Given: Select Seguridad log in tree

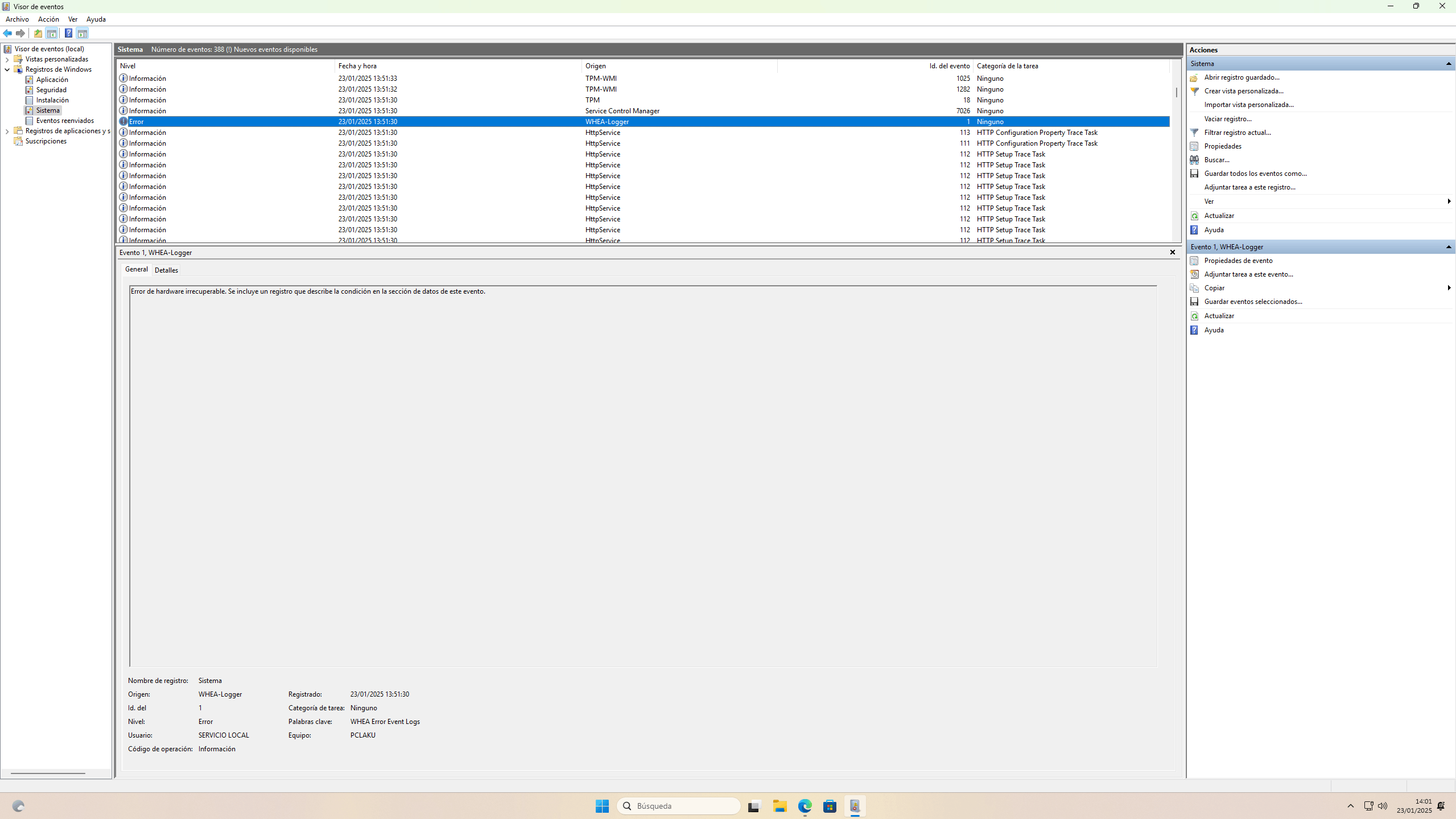Looking at the screenshot, I should point(51,90).
